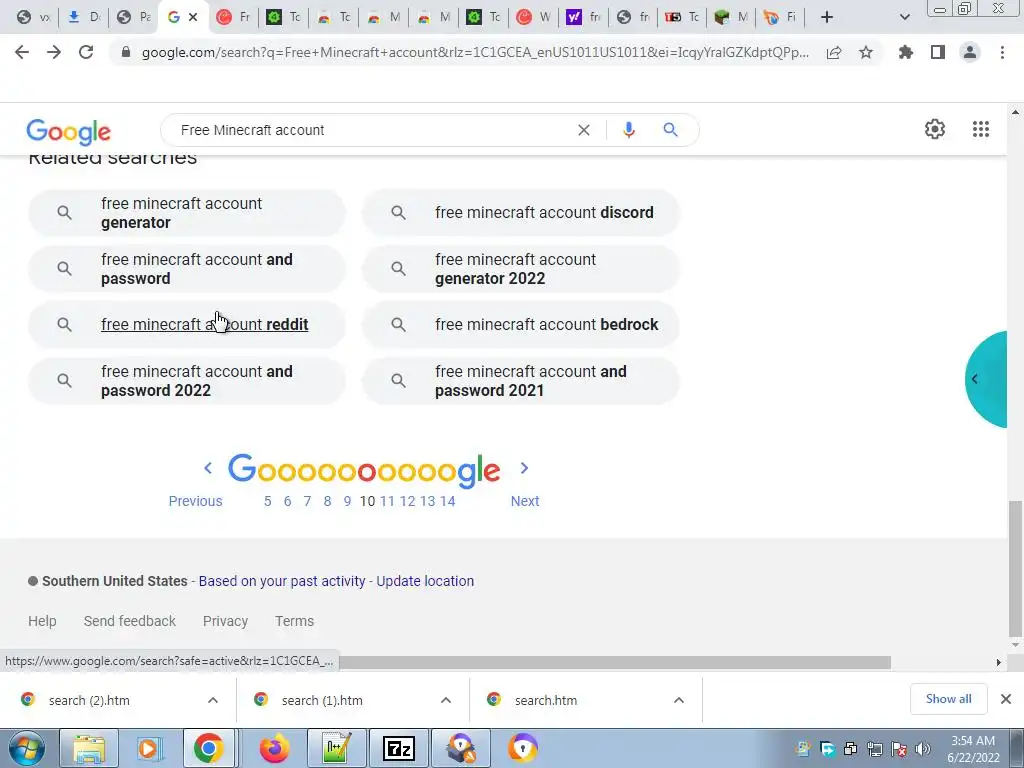Open the Help footer link

point(42,621)
